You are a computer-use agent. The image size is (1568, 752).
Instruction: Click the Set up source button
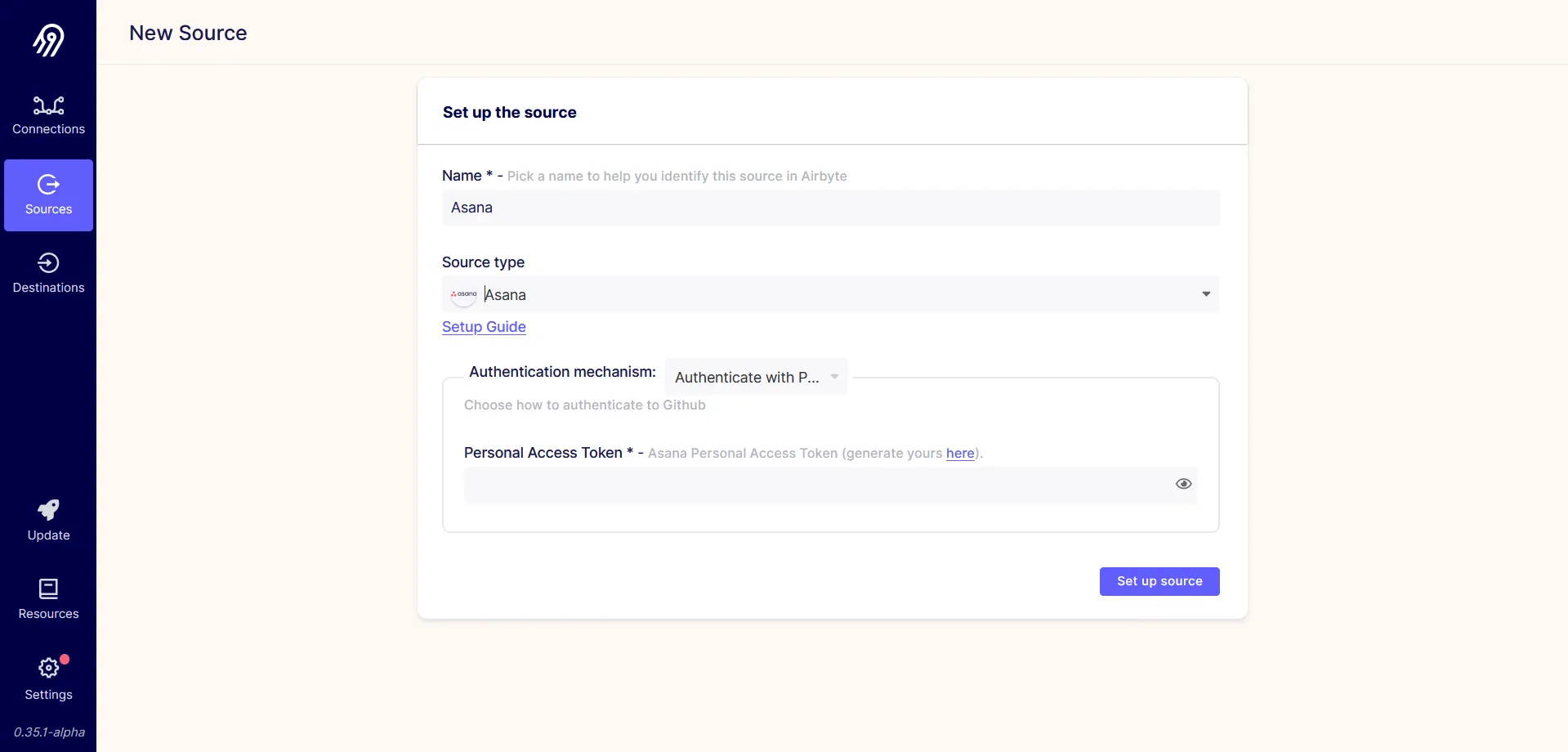1159,581
